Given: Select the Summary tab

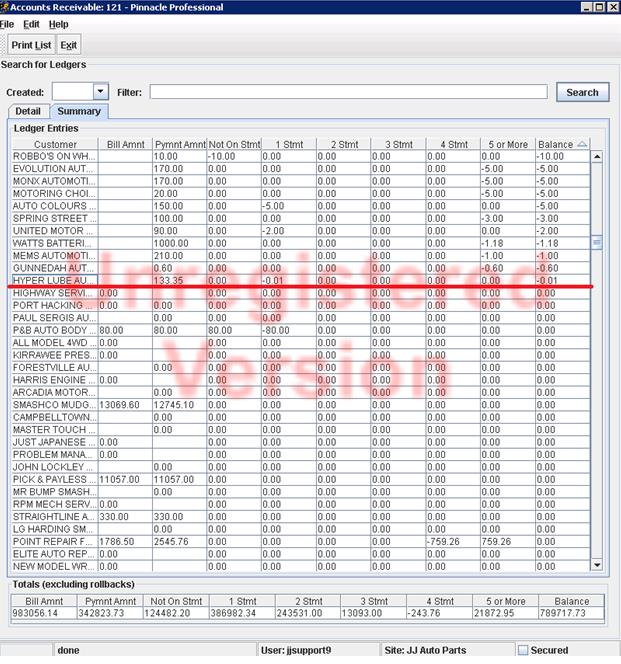Looking at the screenshot, I should (x=78, y=111).
